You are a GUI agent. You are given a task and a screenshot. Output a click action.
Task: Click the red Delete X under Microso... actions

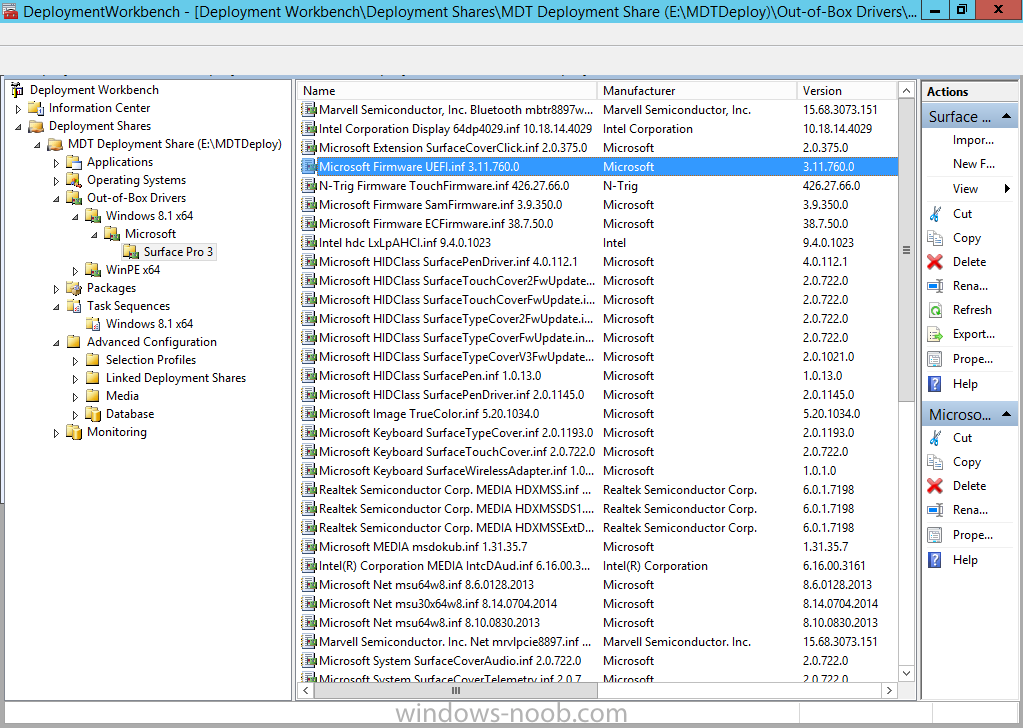tap(935, 486)
